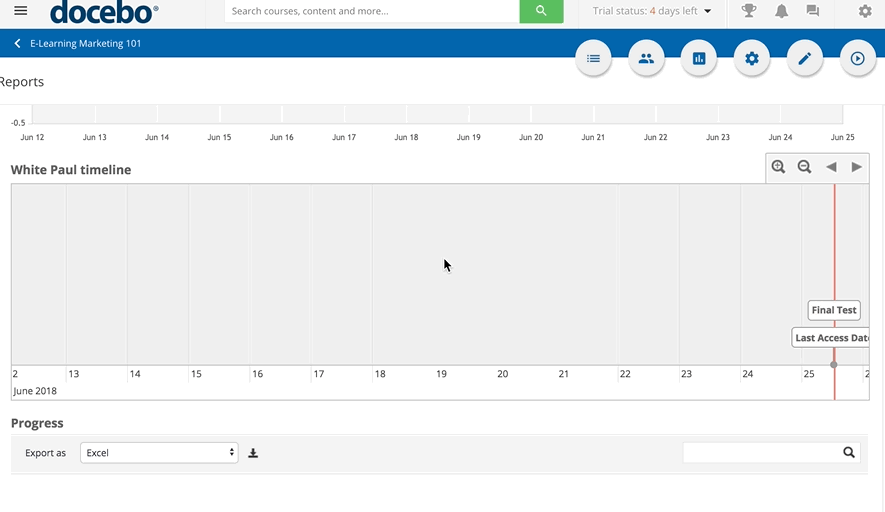Open the trophy gamification icon
885x512 pixels.
point(749,11)
